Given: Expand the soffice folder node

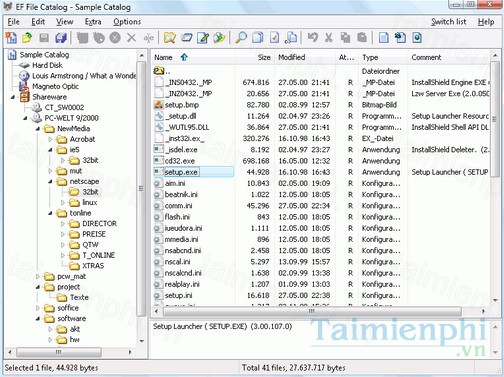Looking at the screenshot, I should click(38, 308).
